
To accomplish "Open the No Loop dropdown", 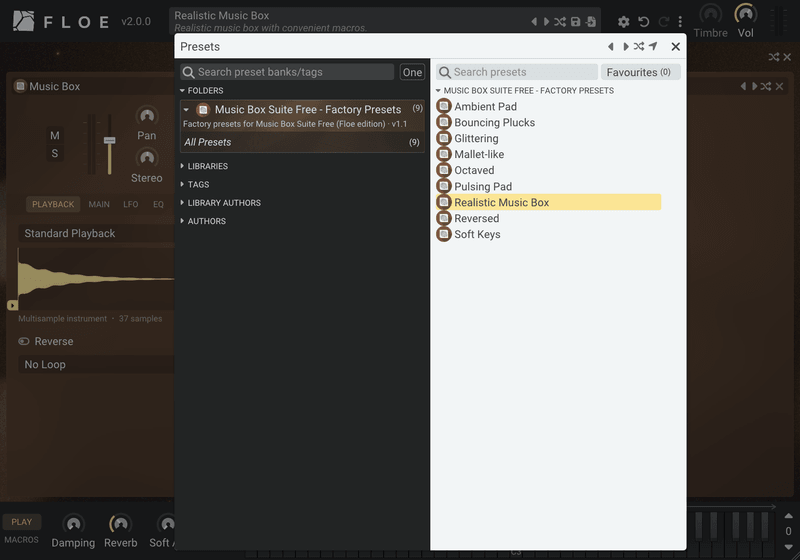I will coord(97,365).
